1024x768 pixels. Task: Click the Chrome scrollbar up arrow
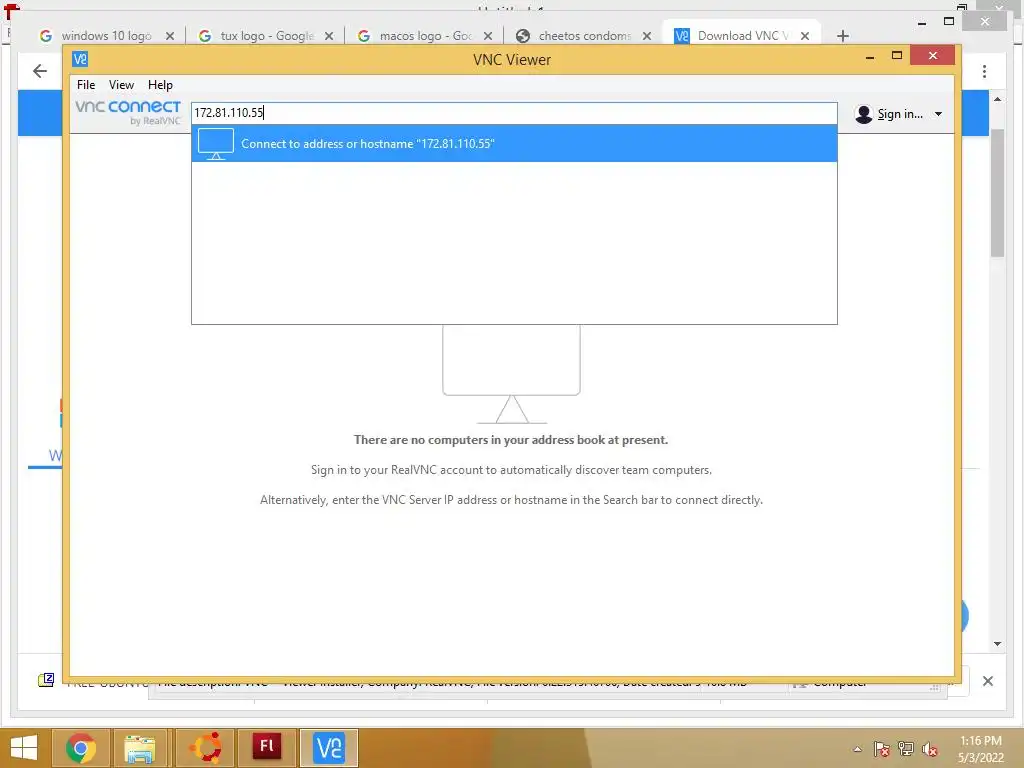click(997, 99)
